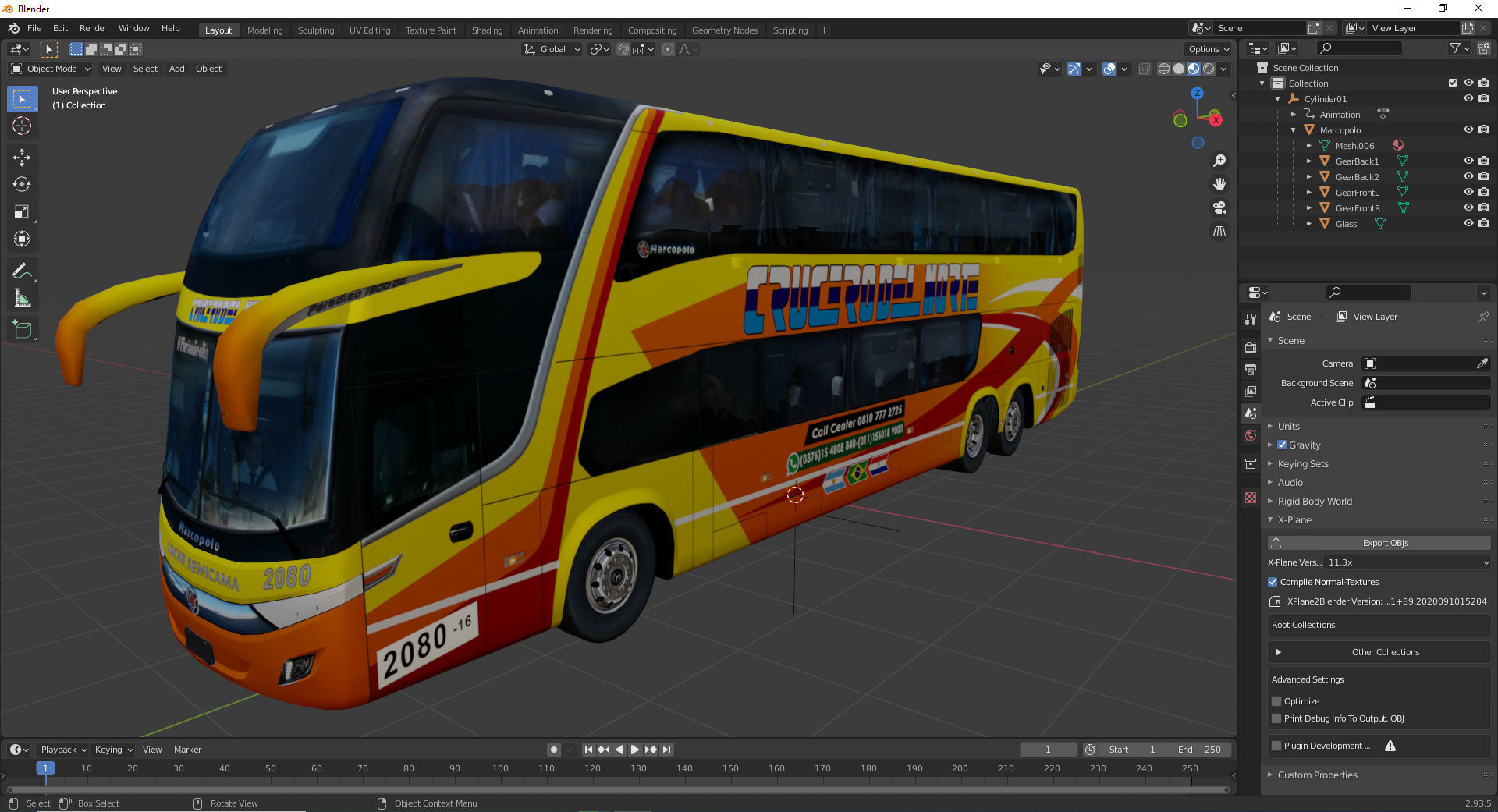Click the Move view hand gizmo
Screen dimensions: 1498x812
click(x=1219, y=184)
